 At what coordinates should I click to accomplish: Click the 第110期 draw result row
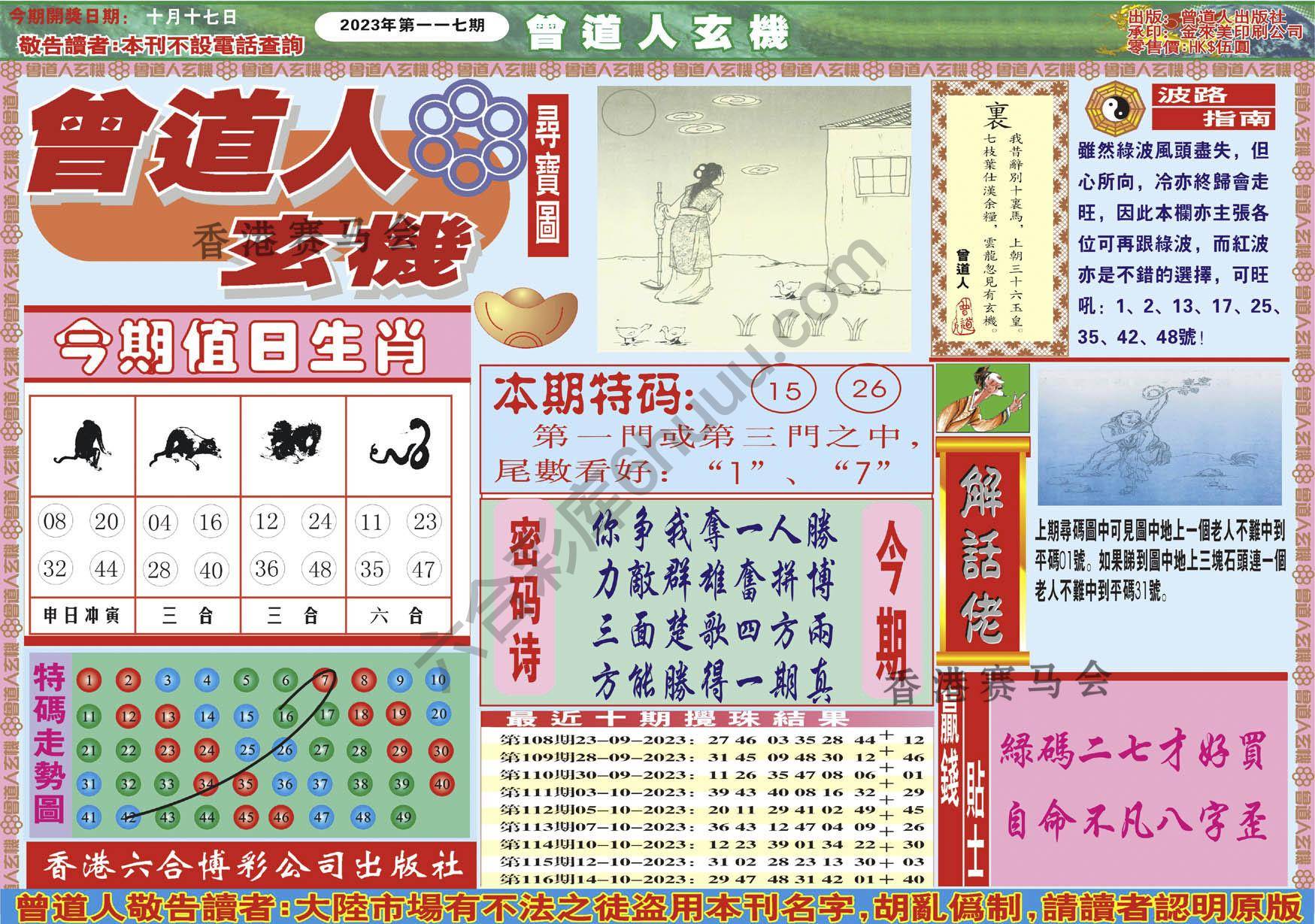[713, 775]
